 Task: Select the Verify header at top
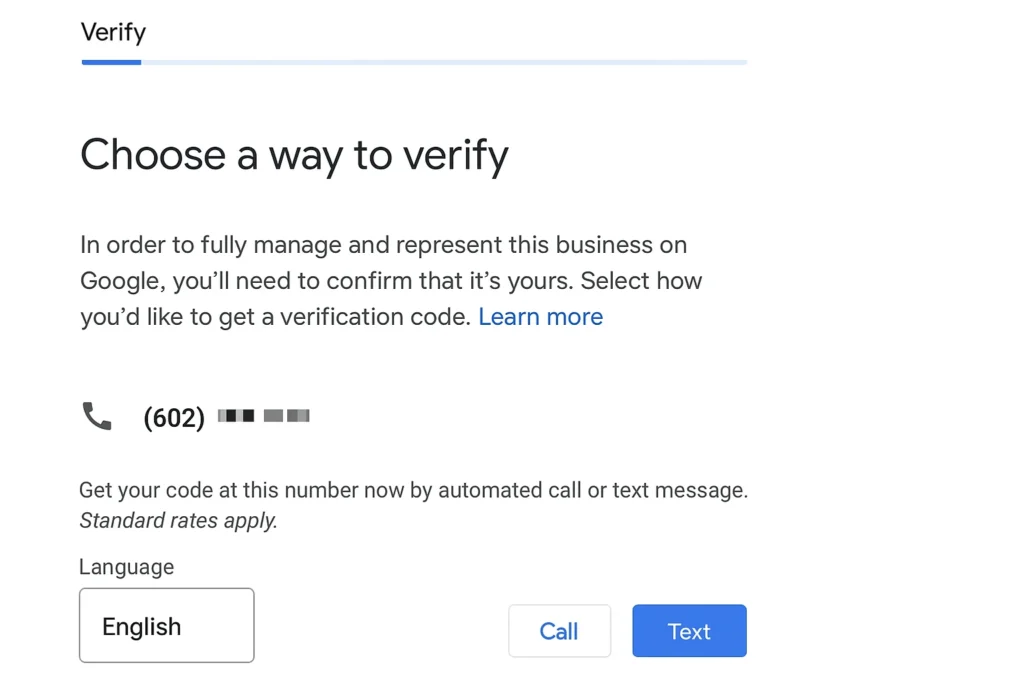tap(112, 33)
